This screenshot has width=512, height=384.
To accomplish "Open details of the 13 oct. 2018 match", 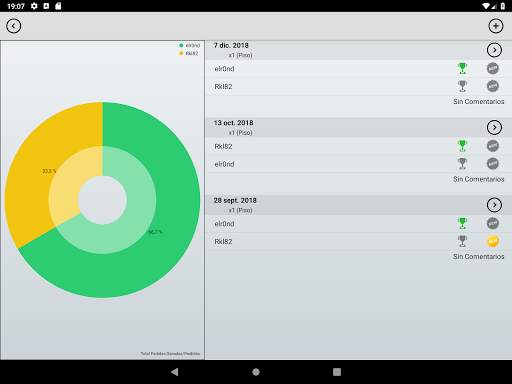I will (494, 127).
